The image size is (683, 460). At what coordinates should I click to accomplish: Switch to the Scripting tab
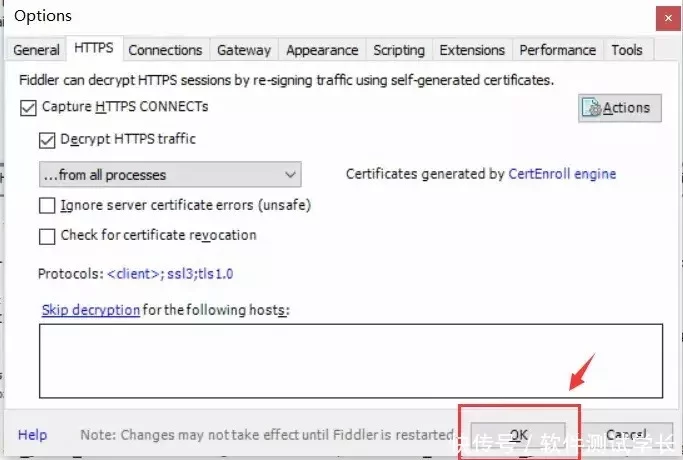coord(399,50)
